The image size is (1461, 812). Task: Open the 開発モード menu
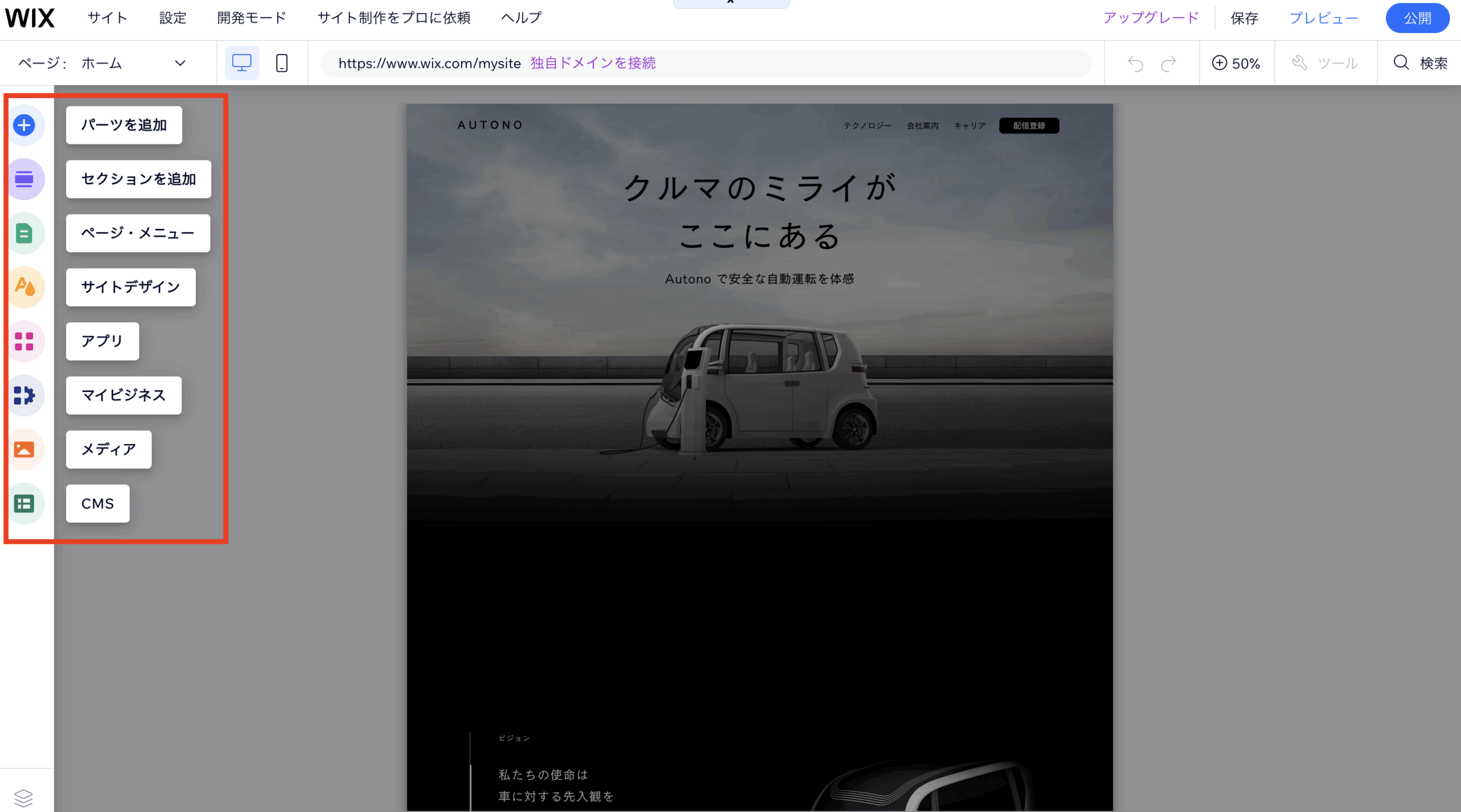pos(252,18)
